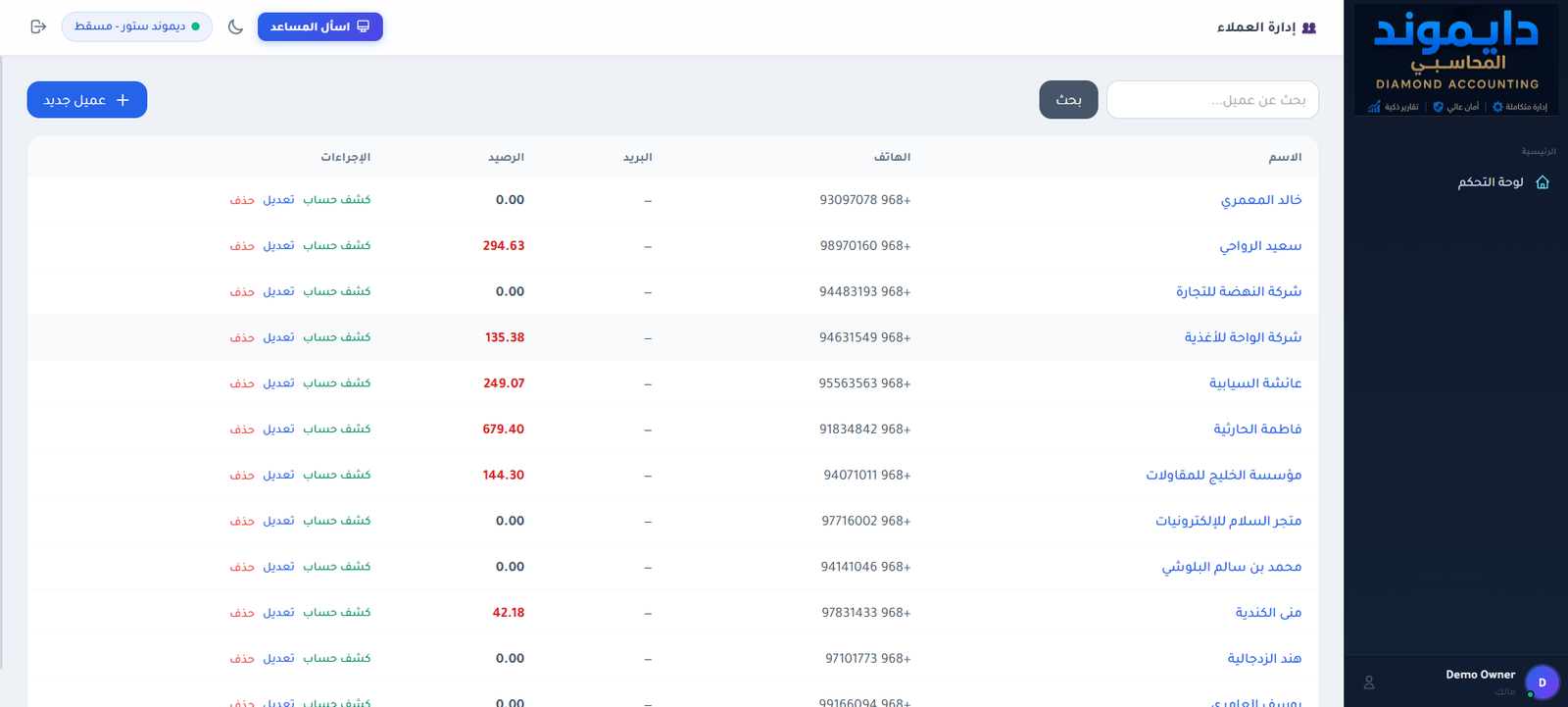The image size is (1568, 707).
Task: Click حذف for محمد بن سالم البلوشي
Action: [x=242, y=567]
